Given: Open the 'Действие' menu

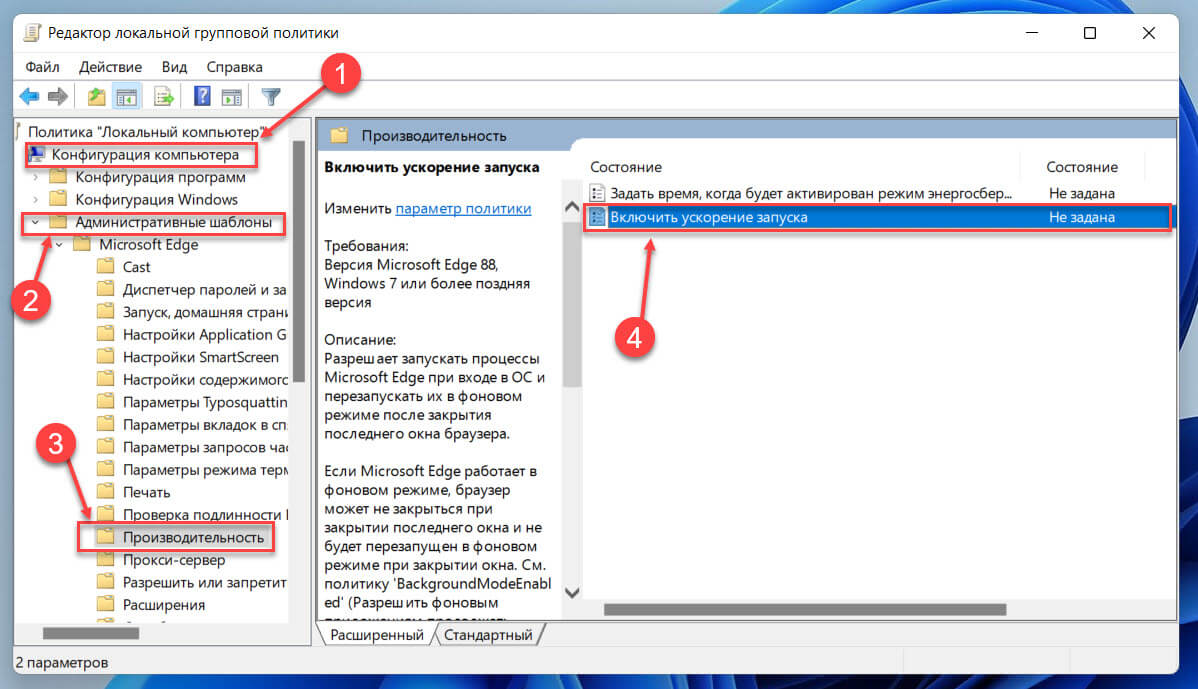Looking at the screenshot, I should pos(110,67).
